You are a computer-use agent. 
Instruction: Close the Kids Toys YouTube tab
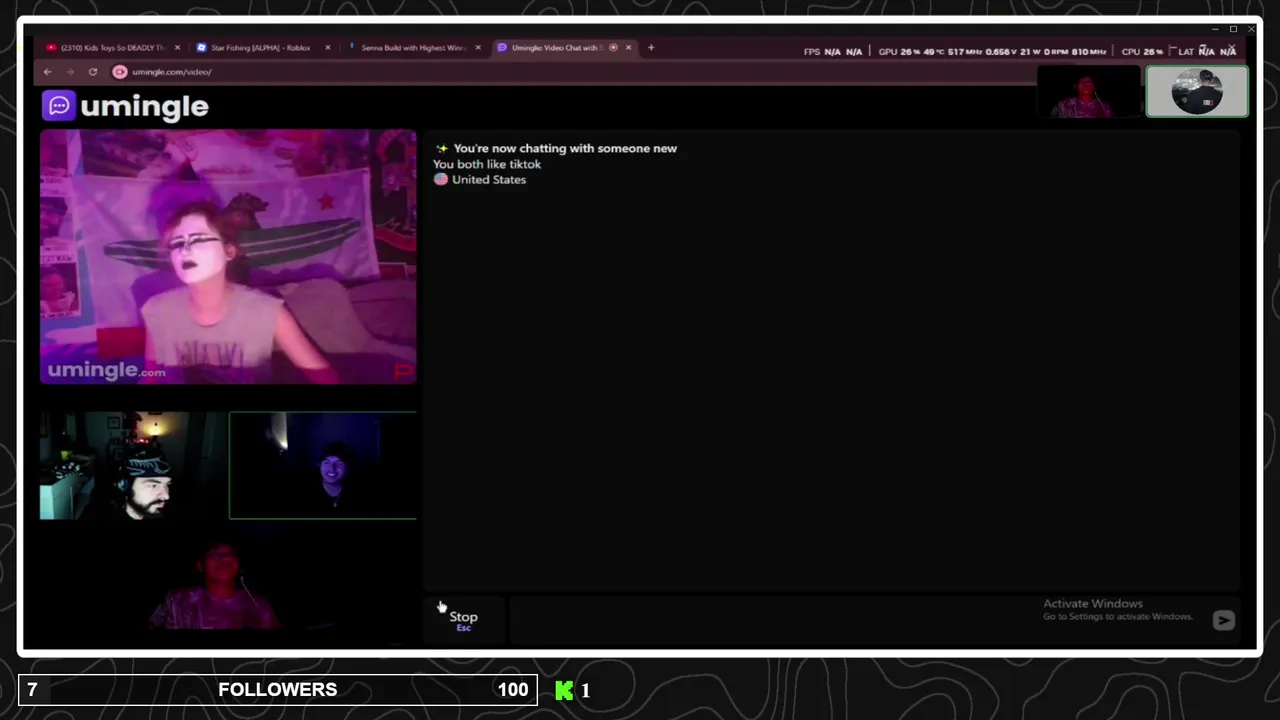(x=177, y=47)
